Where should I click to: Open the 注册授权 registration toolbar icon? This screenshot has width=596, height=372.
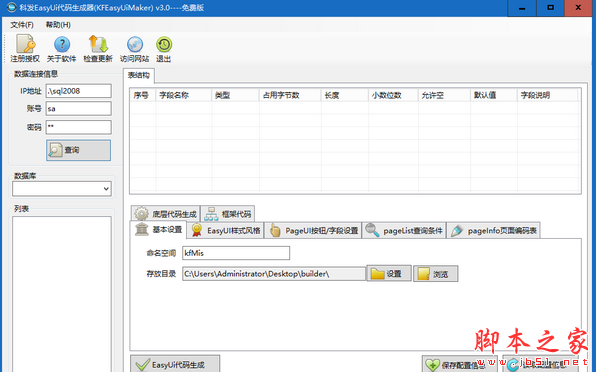[25, 48]
